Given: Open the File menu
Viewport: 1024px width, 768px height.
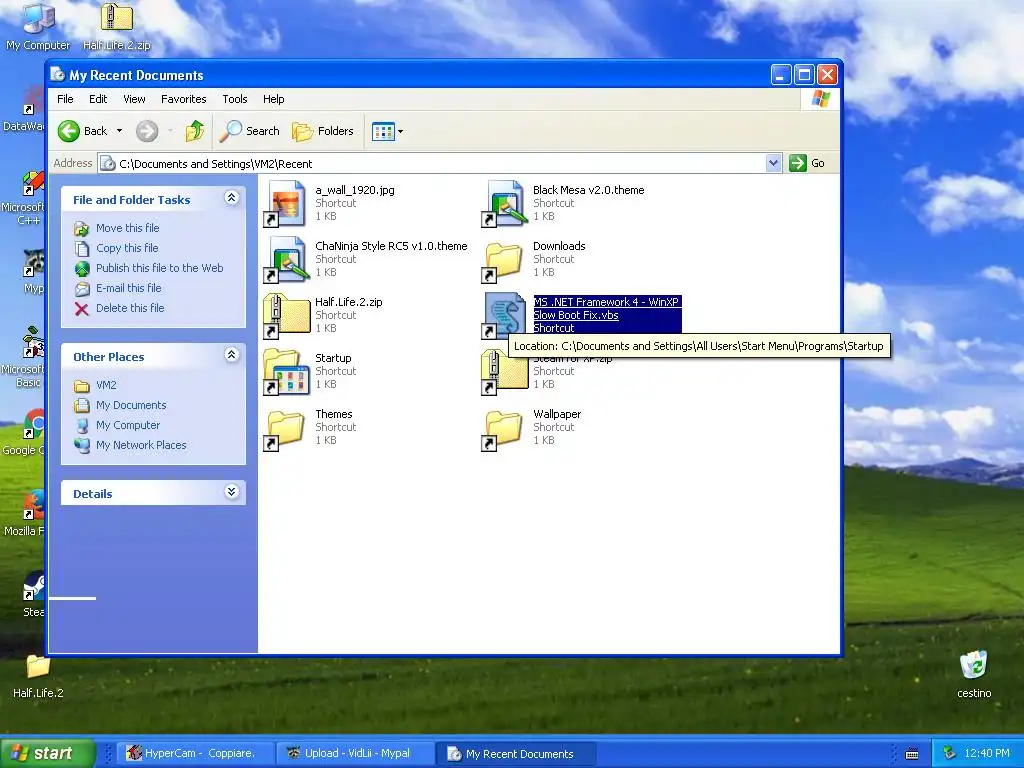Looking at the screenshot, I should [65, 99].
